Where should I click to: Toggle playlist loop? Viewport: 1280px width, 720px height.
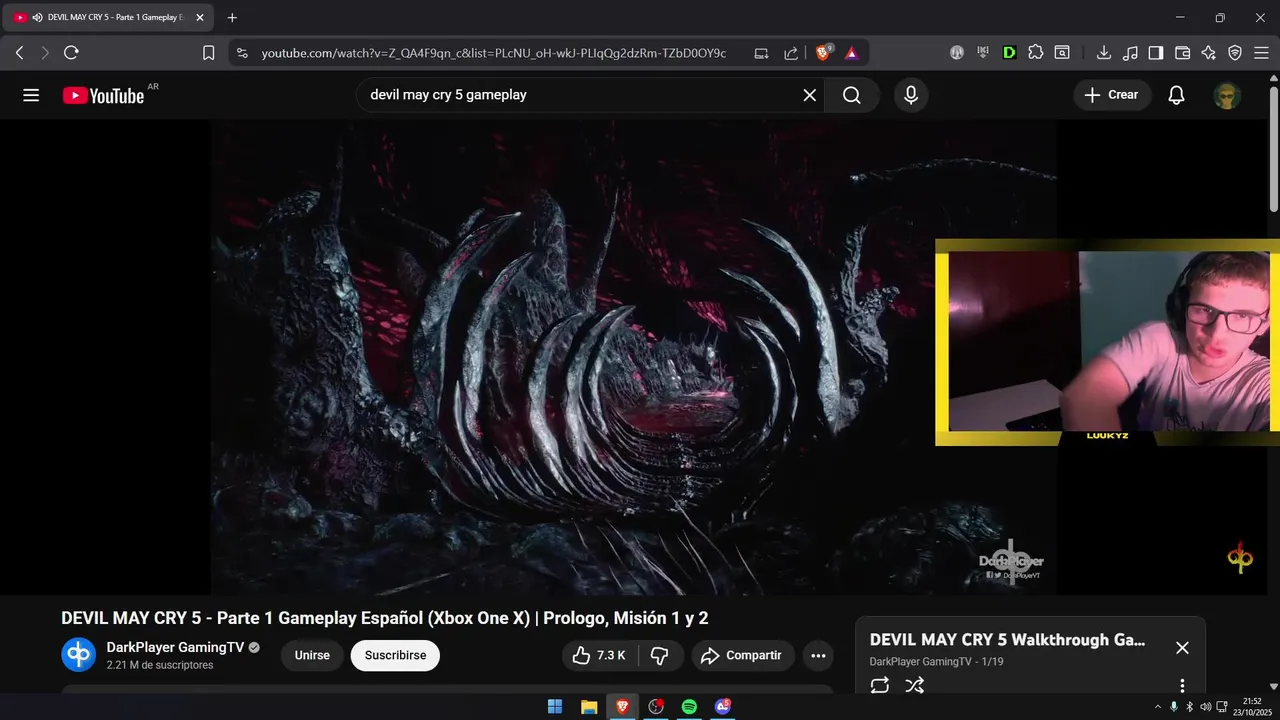tap(880, 685)
